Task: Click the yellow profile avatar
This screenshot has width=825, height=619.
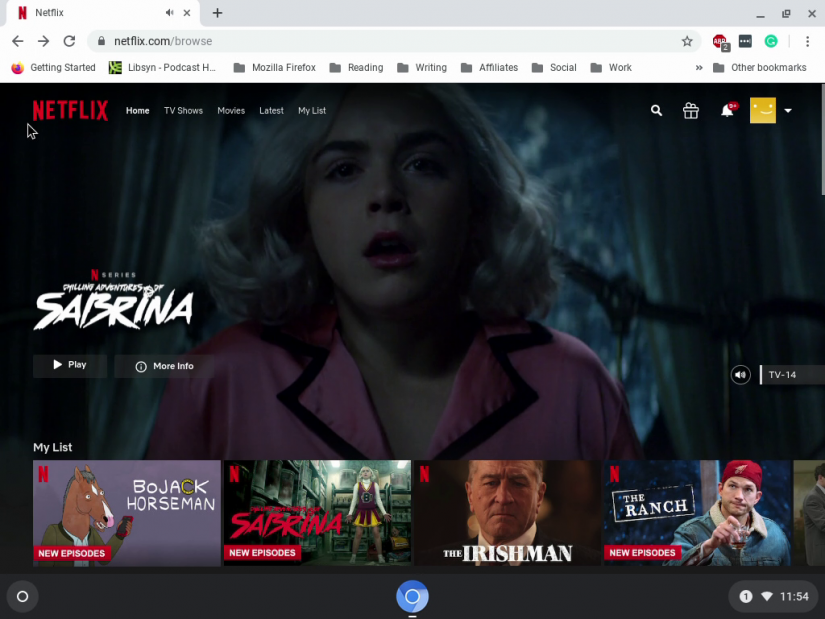Action: (762, 110)
